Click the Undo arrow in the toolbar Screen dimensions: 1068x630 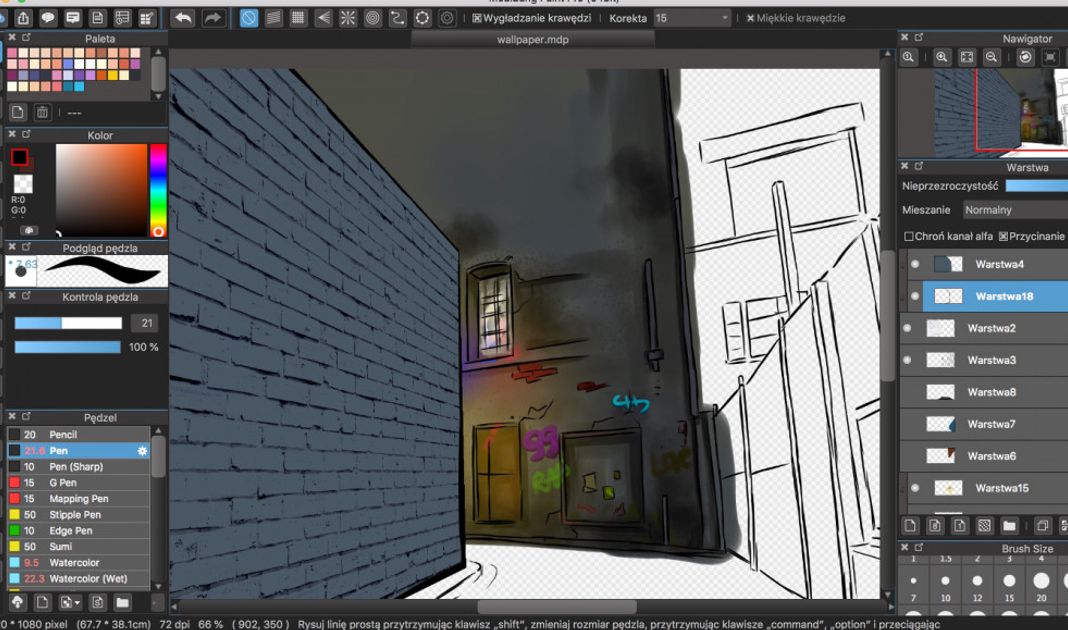183,18
